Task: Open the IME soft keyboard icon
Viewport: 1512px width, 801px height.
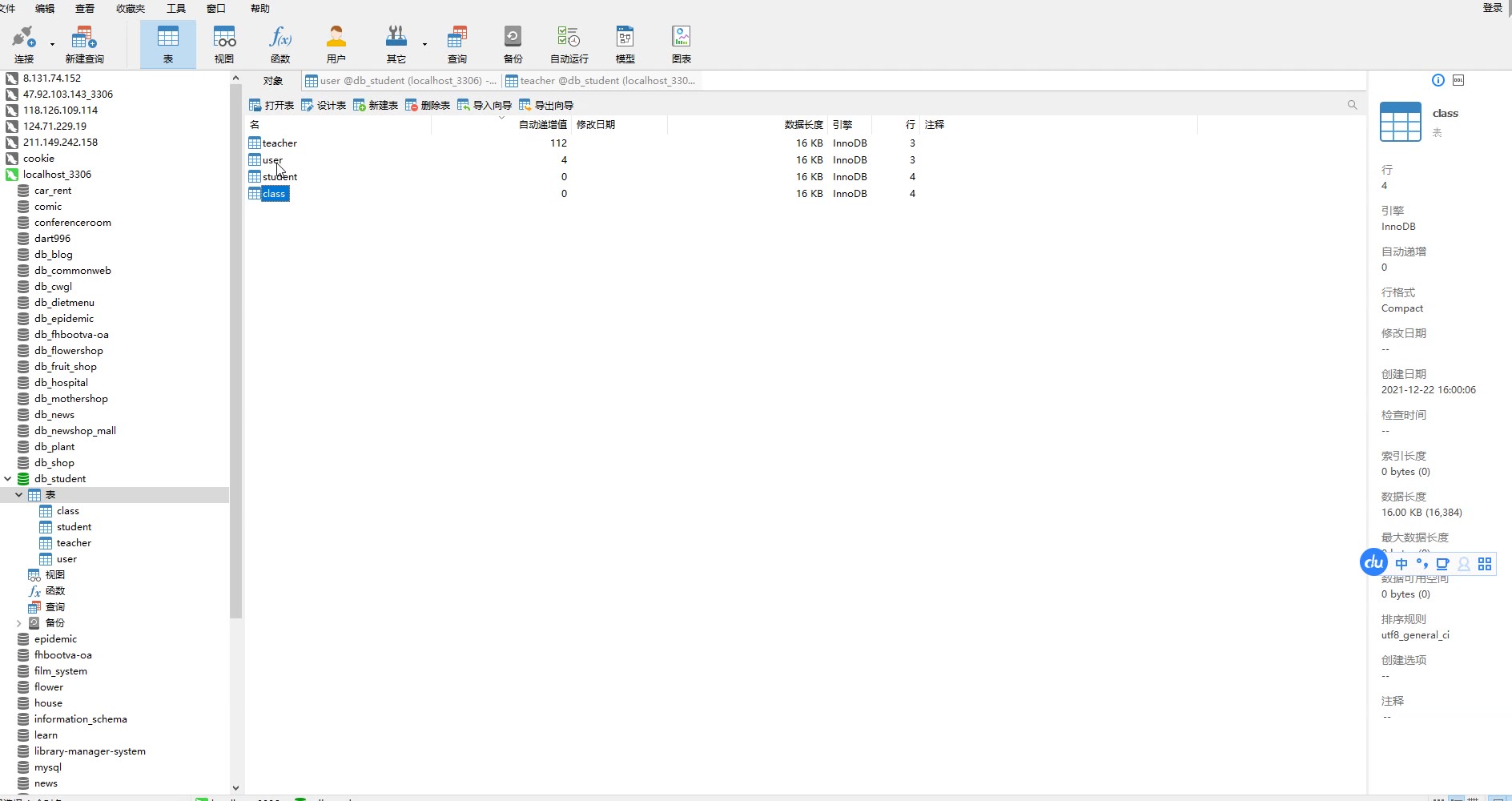Action: click(1442, 564)
